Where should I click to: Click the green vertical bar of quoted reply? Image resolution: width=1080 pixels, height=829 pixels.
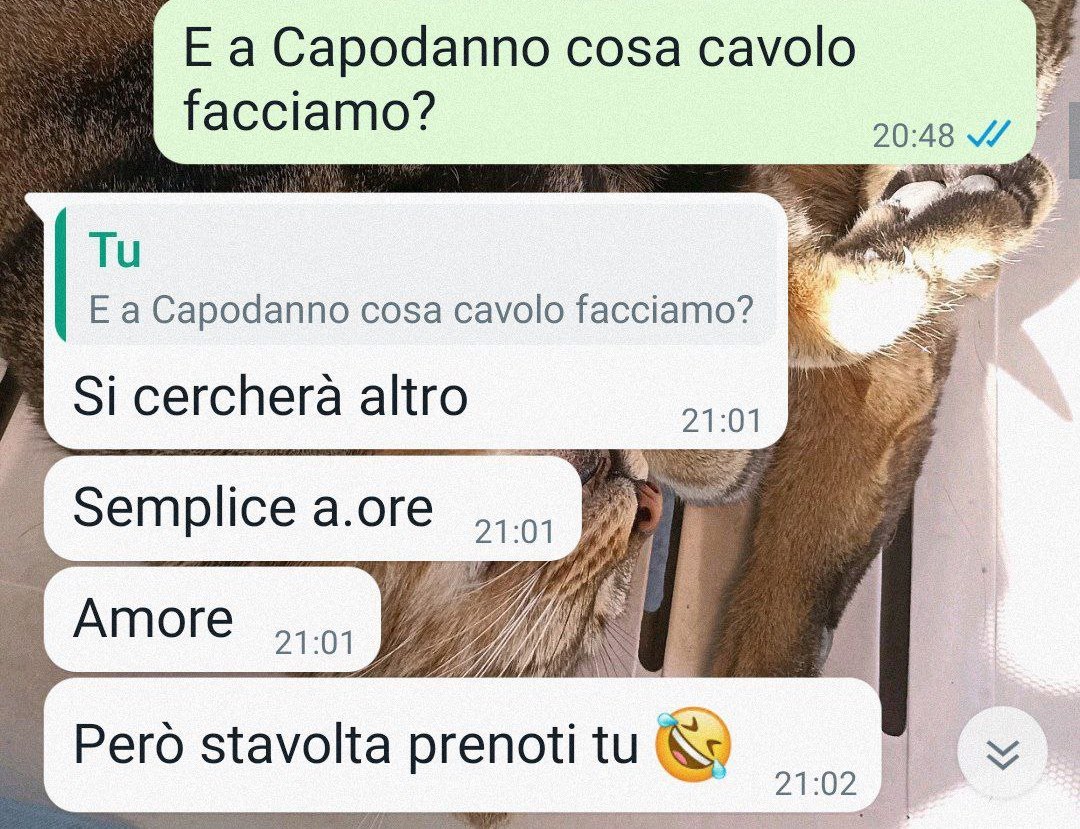click(x=61, y=275)
